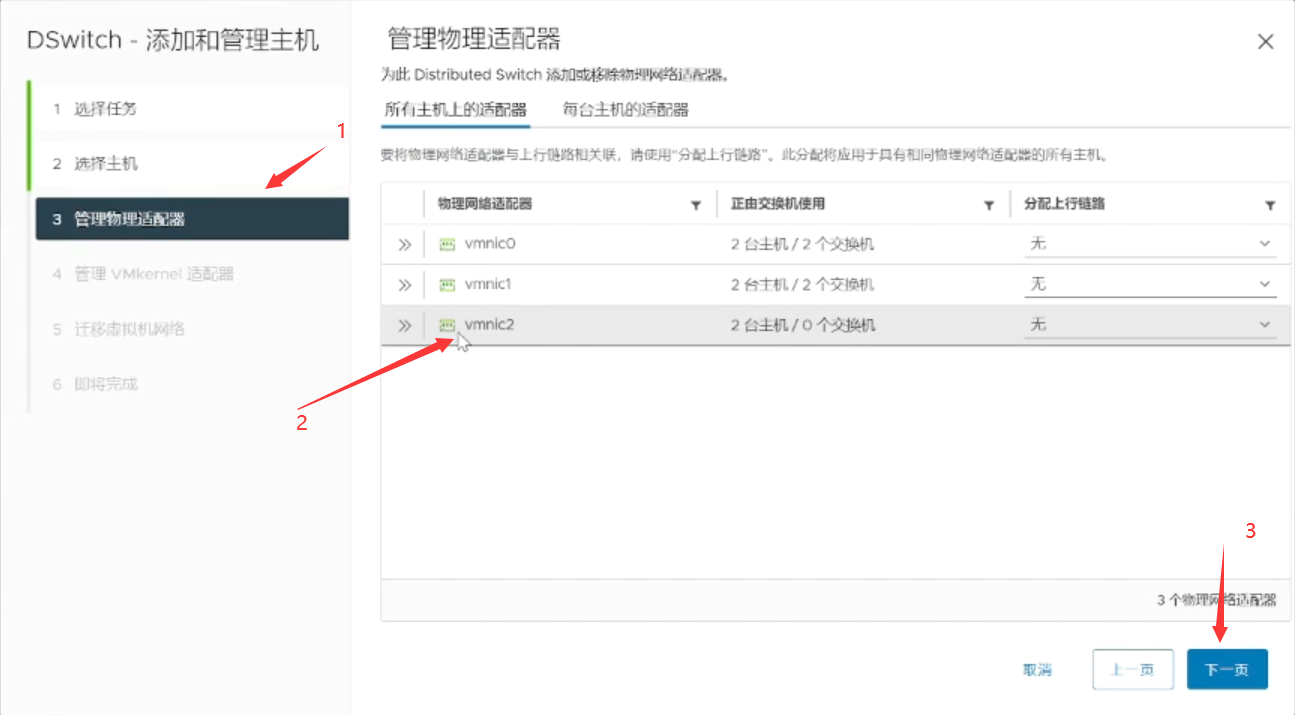Expand the vmnic1 row details
This screenshot has height=715, width=1295.
[404, 285]
